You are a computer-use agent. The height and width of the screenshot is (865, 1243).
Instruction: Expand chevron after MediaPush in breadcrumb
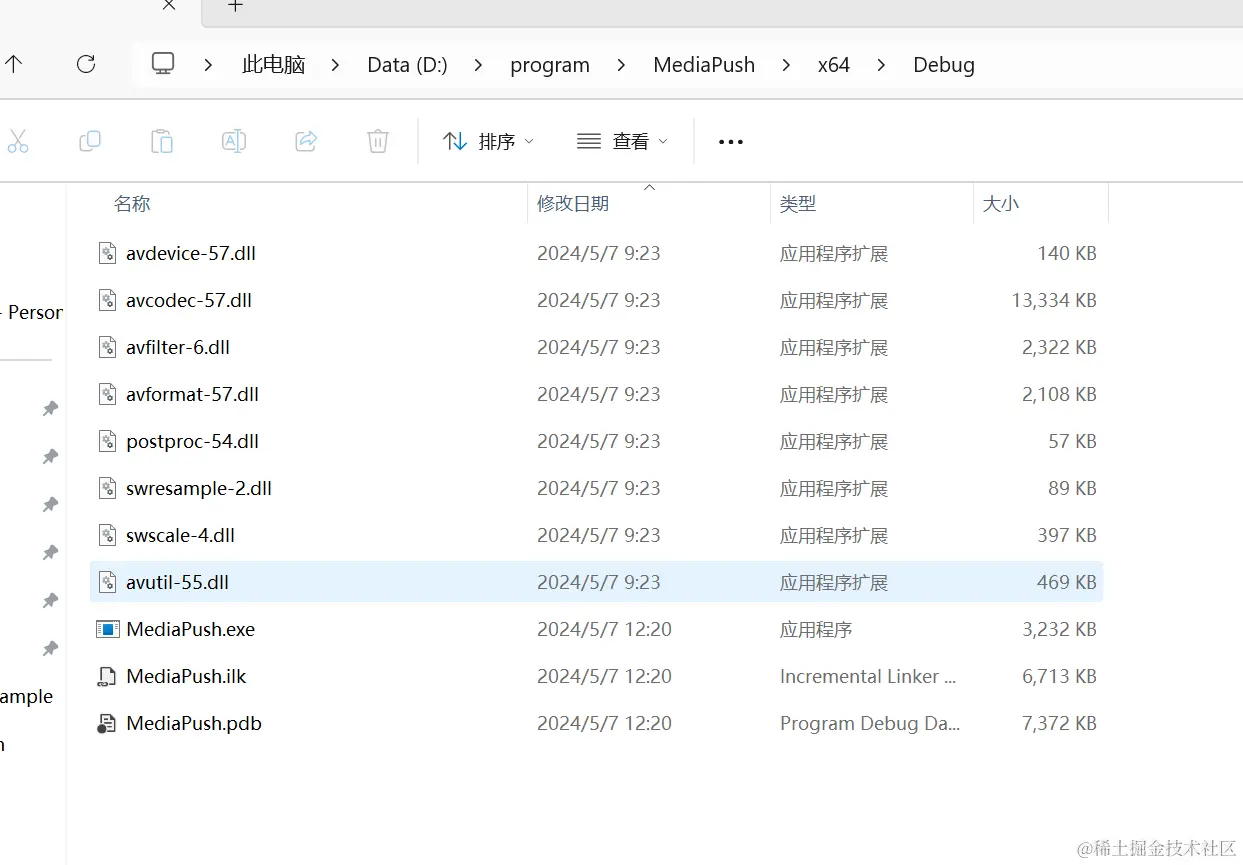pos(786,65)
